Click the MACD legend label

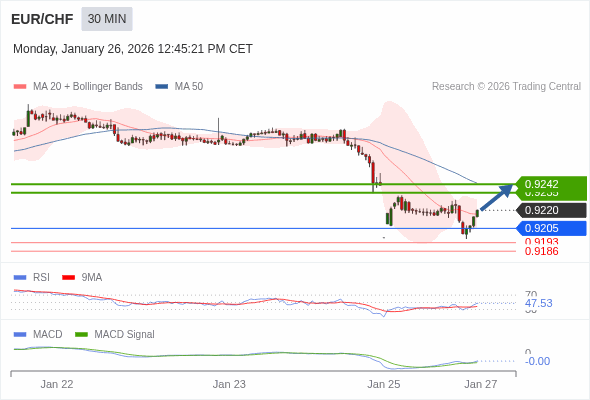click(48, 334)
